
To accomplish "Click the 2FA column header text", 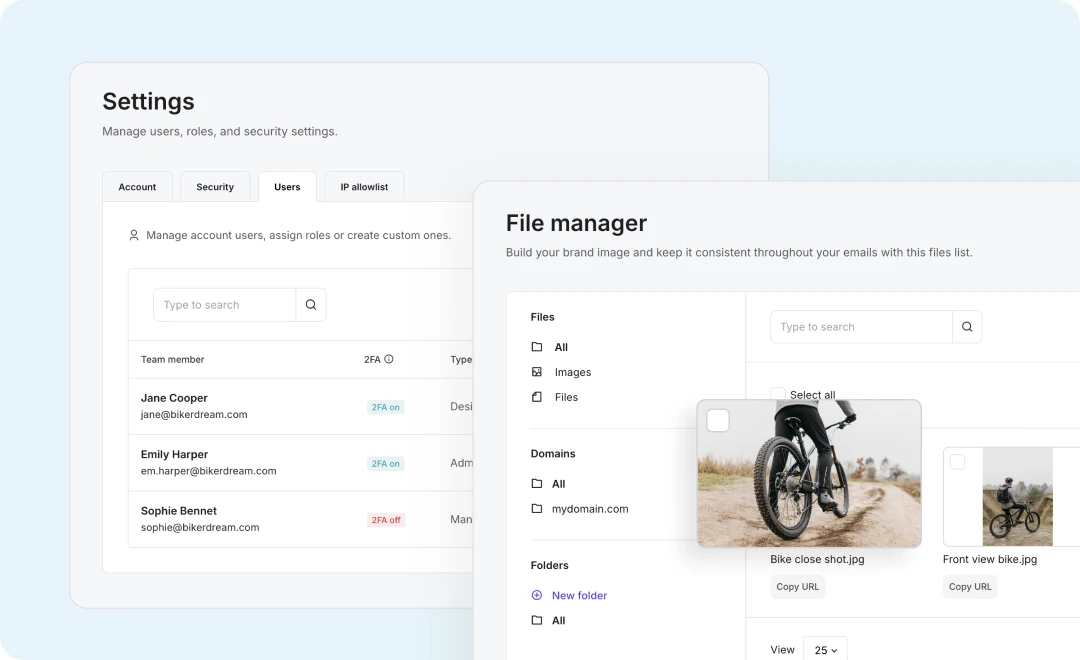I will (x=372, y=359).
